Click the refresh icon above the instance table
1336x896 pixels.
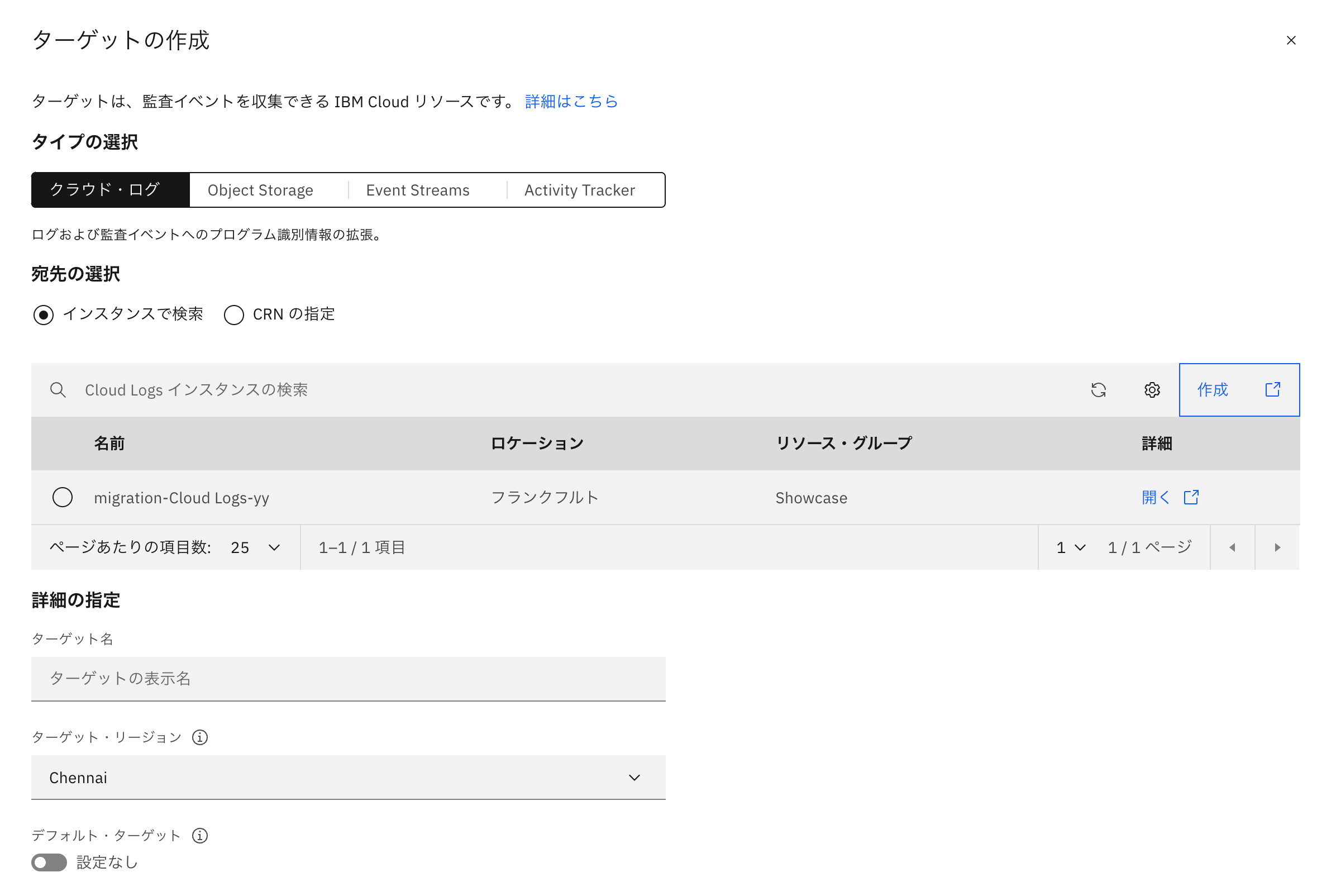tap(1100, 390)
